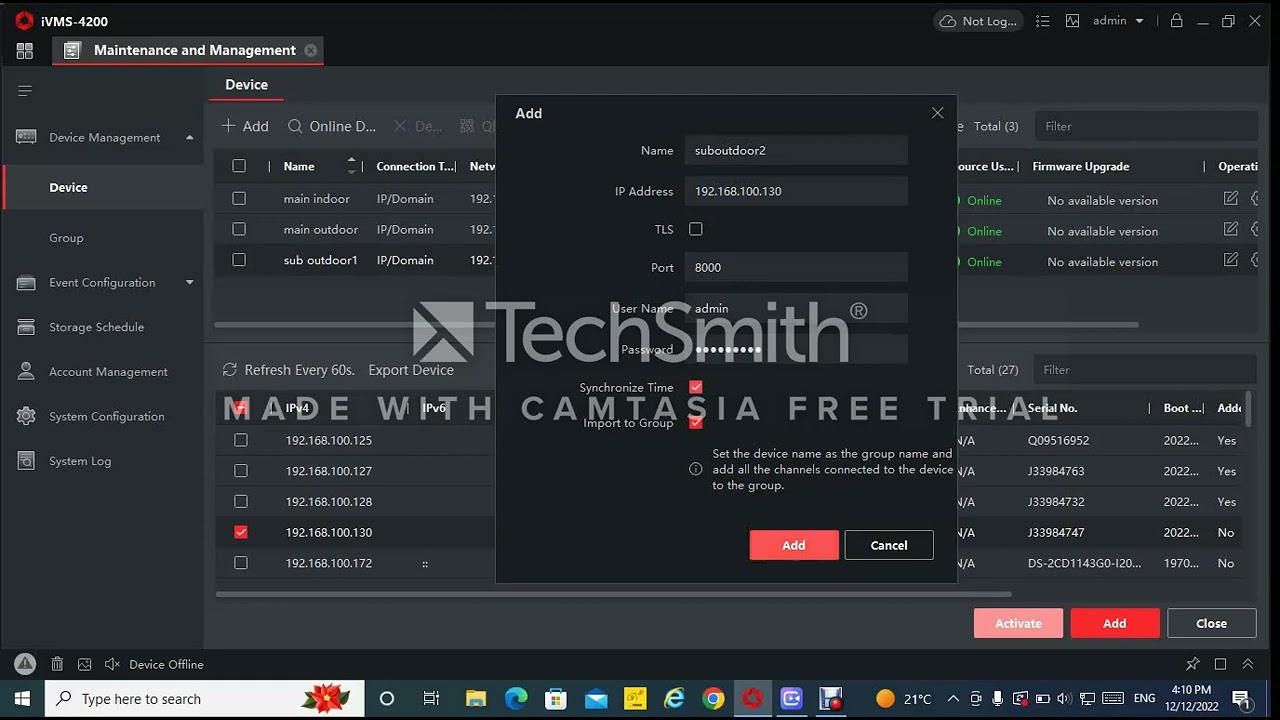Screen dimensions: 1280x720
Task: Click the lock screen icon
Action: [x=1176, y=21]
